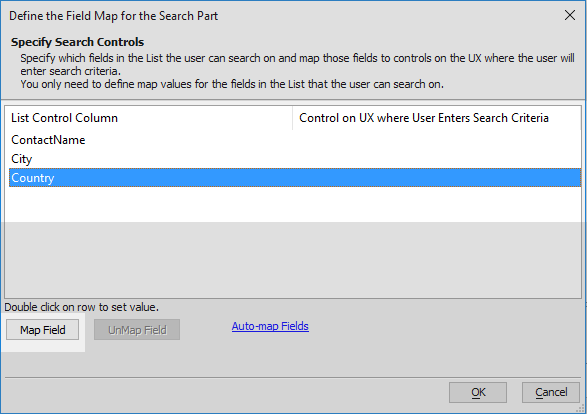This screenshot has width=587, height=414.
Task: Click the Specify Search Controls heading
Action: pyautogui.click(x=77, y=42)
